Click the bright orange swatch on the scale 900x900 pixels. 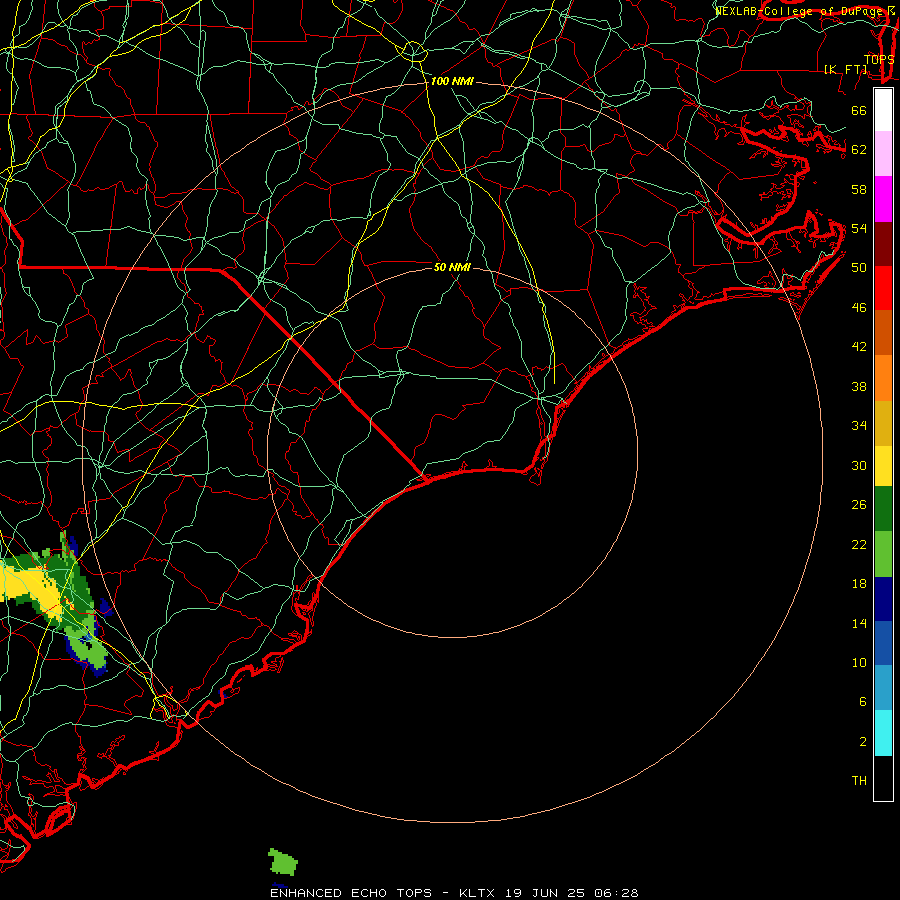tap(883, 378)
